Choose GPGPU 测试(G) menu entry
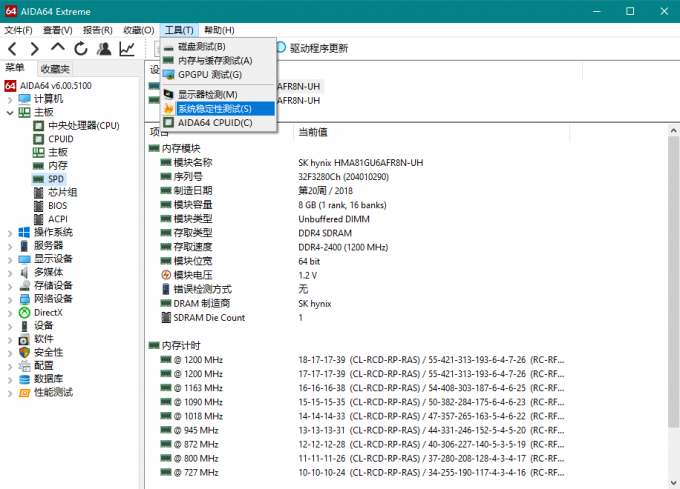Image resolution: width=680 pixels, height=489 pixels. [219, 75]
